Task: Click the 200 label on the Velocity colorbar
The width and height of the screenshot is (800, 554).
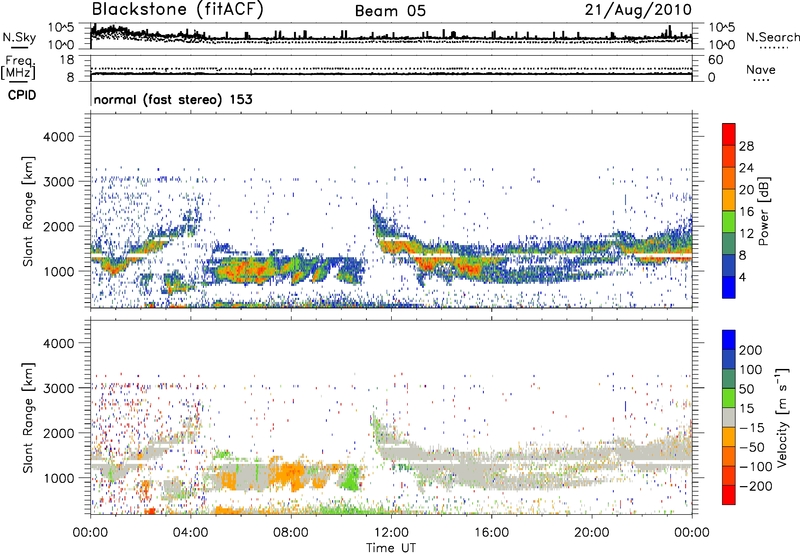Action: (x=751, y=350)
